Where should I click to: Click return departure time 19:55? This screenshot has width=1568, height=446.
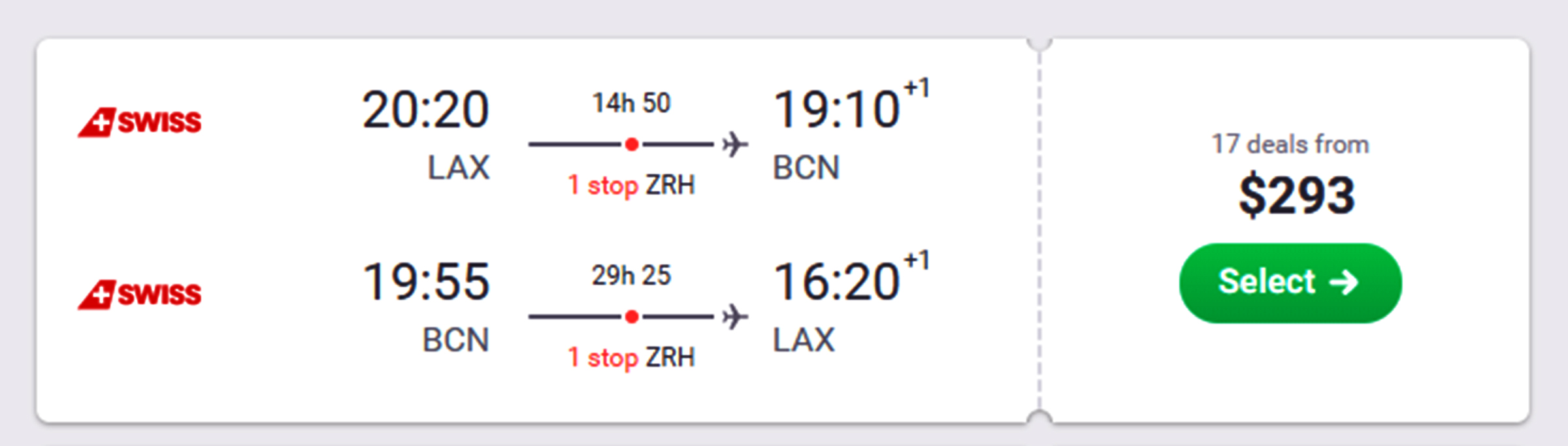pos(426,282)
